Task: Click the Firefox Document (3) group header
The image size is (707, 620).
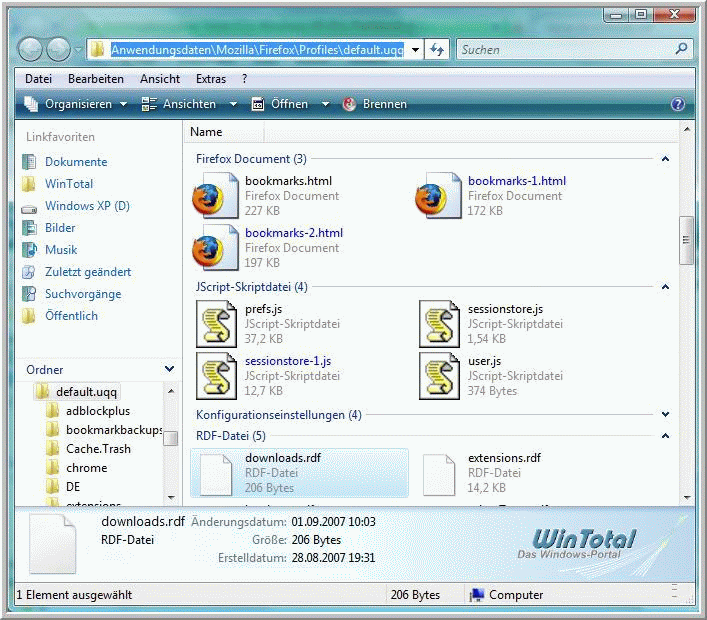Action: (251, 159)
